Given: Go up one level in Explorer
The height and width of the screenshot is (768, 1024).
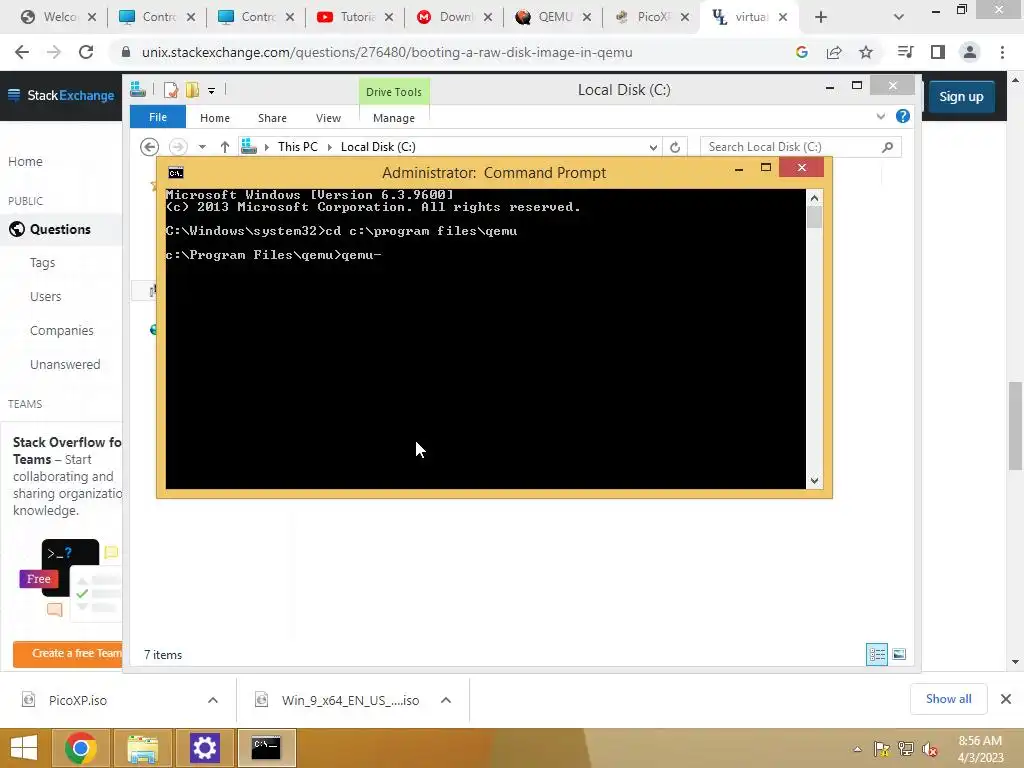Looking at the screenshot, I should [225, 147].
